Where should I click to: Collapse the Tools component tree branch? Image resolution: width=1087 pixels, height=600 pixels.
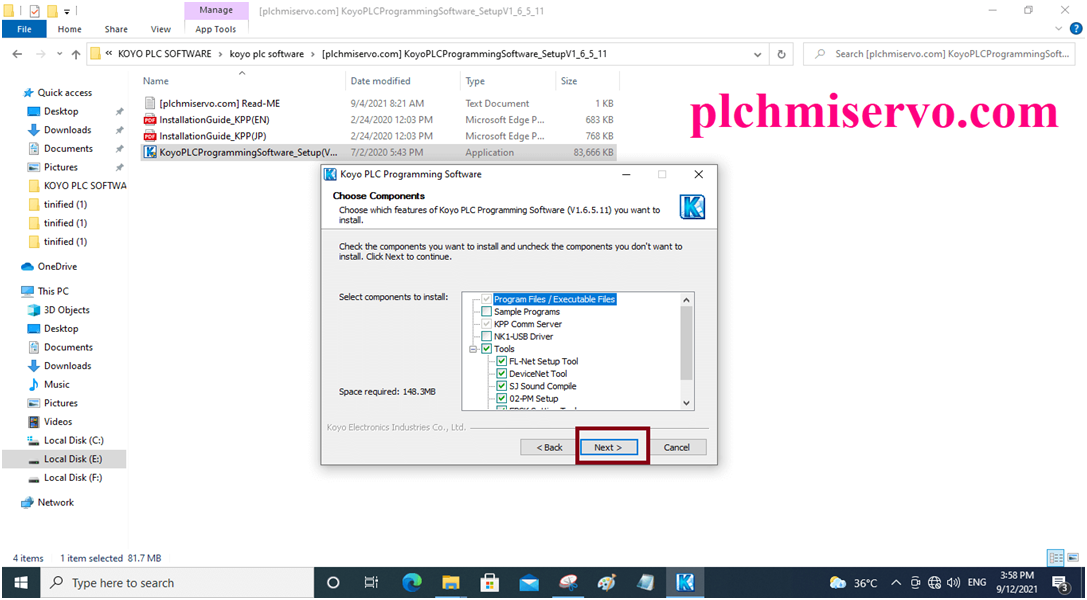click(x=471, y=348)
